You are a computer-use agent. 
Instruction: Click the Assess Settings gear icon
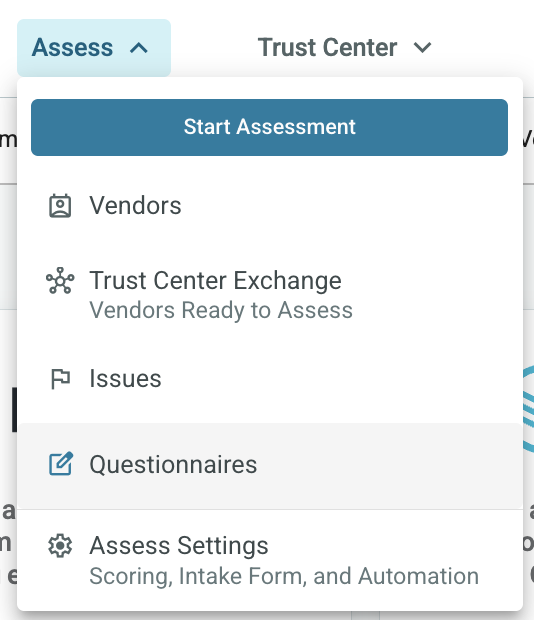click(60, 546)
